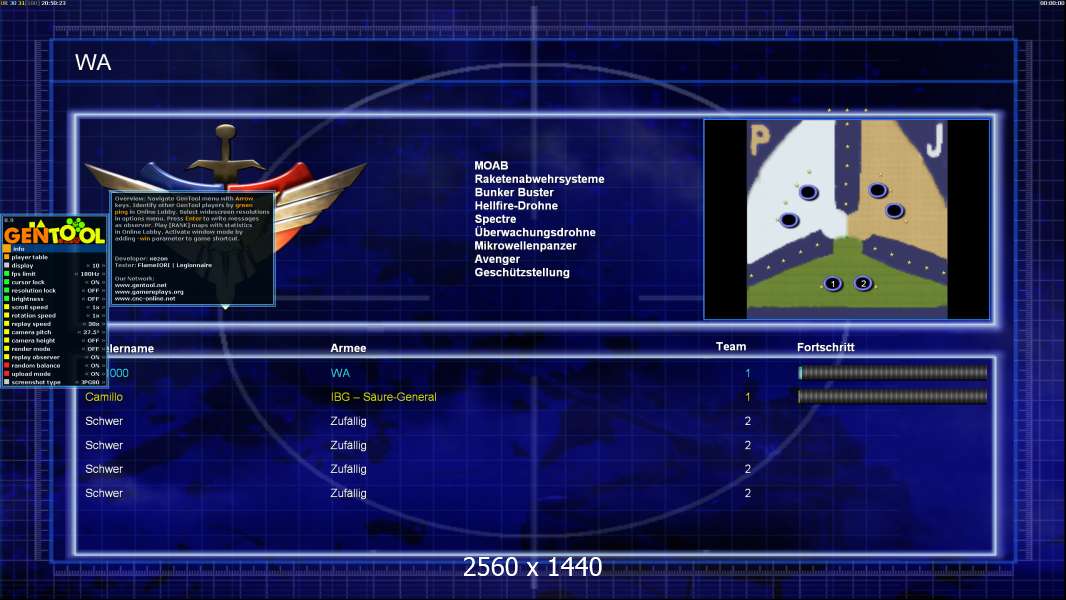The image size is (1066, 600).
Task: Select start position 2 on the minimap
Action: pyautogui.click(x=863, y=283)
